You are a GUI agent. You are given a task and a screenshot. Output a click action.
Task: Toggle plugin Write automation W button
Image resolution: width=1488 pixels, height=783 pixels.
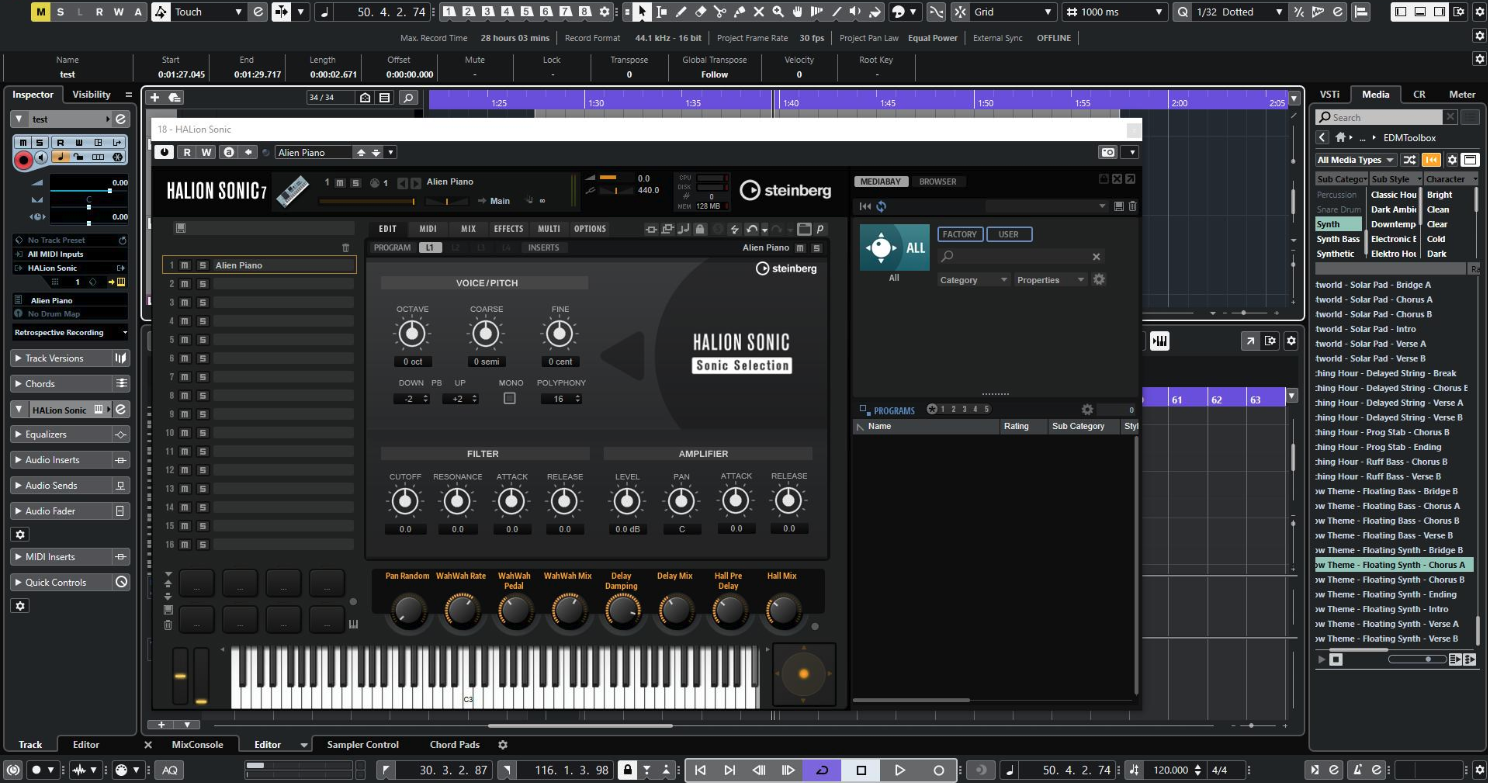click(206, 152)
